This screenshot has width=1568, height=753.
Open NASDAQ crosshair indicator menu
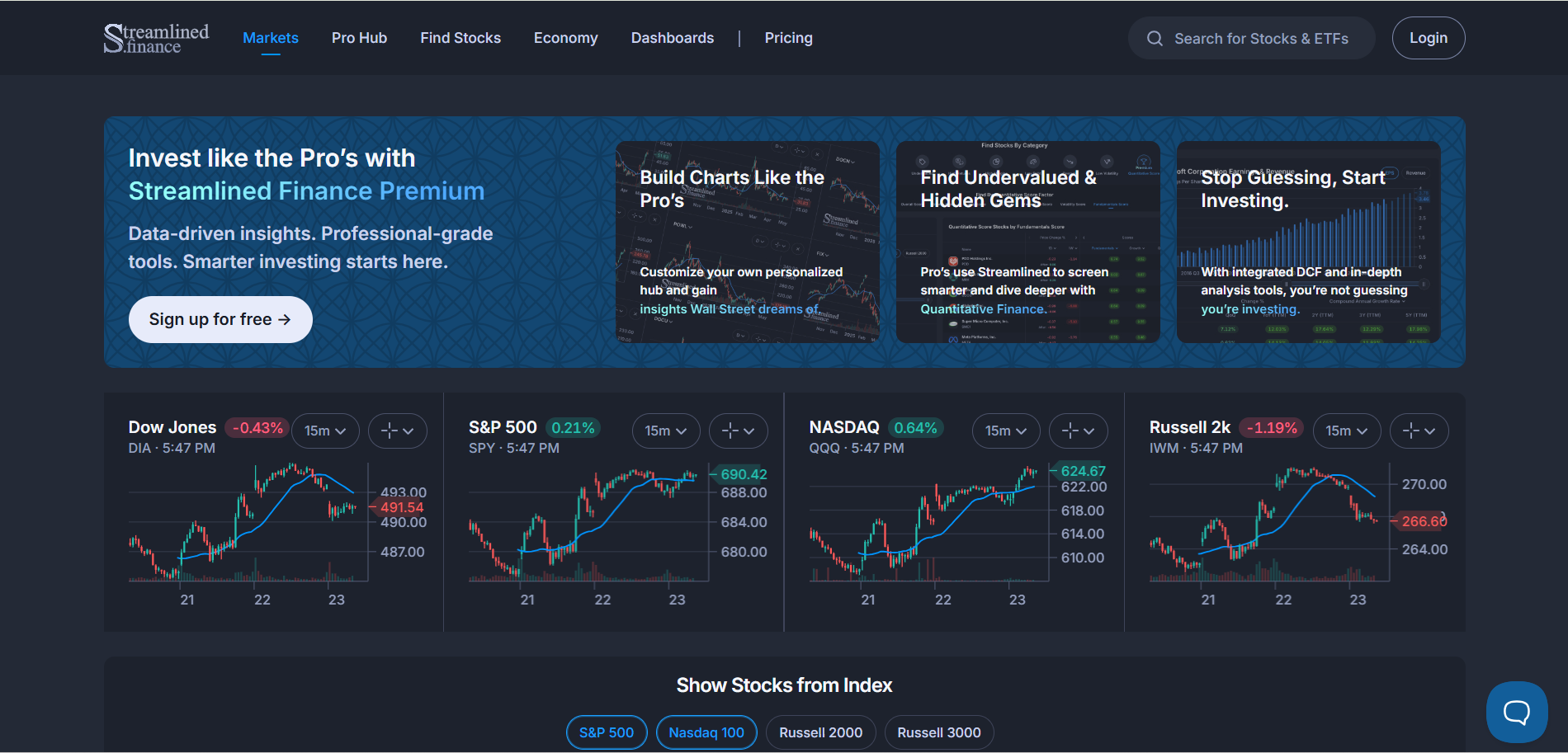pos(1078,431)
